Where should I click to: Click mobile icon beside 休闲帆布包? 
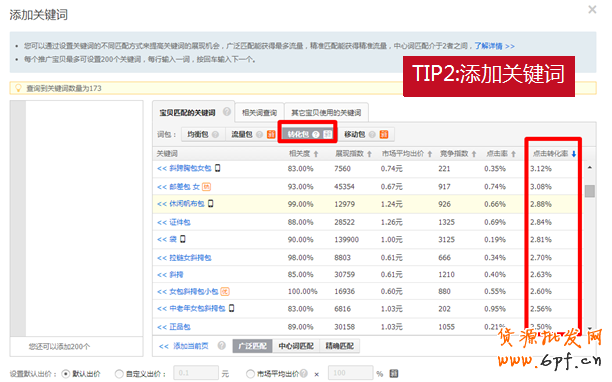point(211,204)
